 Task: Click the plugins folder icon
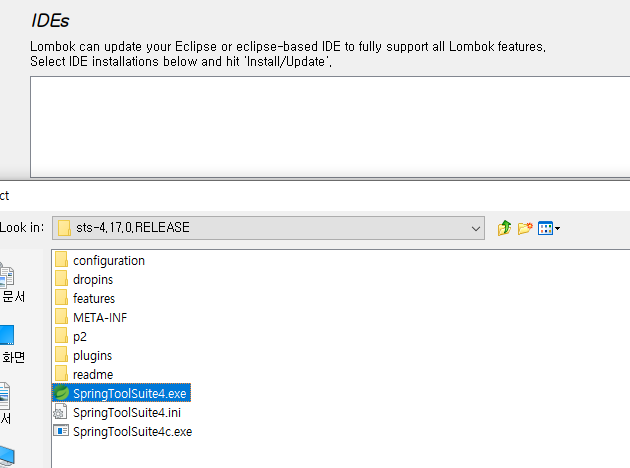click(61, 355)
